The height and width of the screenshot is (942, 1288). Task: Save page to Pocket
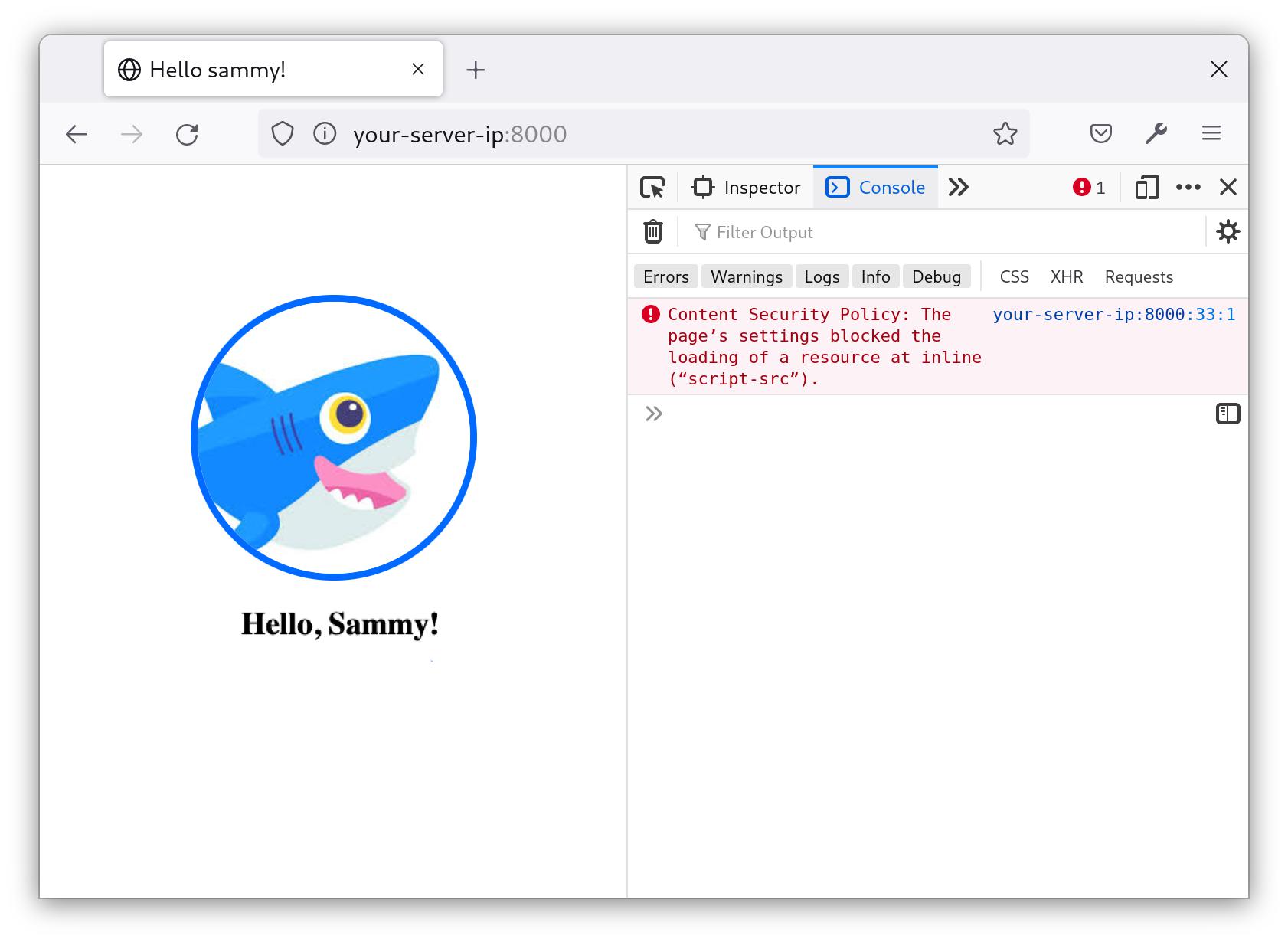[x=1101, y=133]
